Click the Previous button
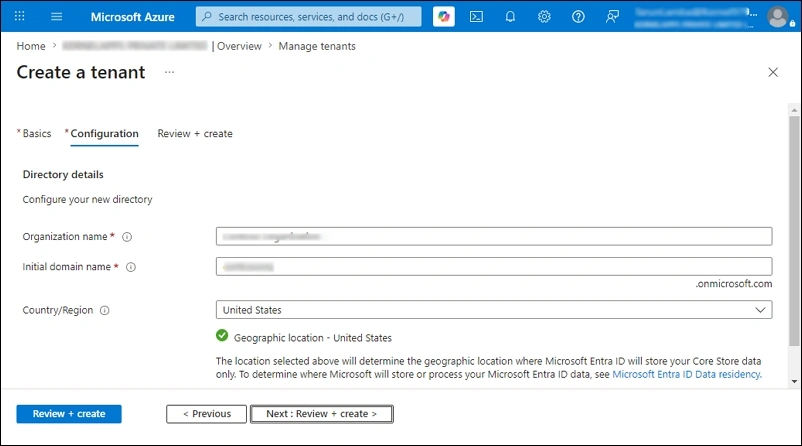 click(206, 414)
